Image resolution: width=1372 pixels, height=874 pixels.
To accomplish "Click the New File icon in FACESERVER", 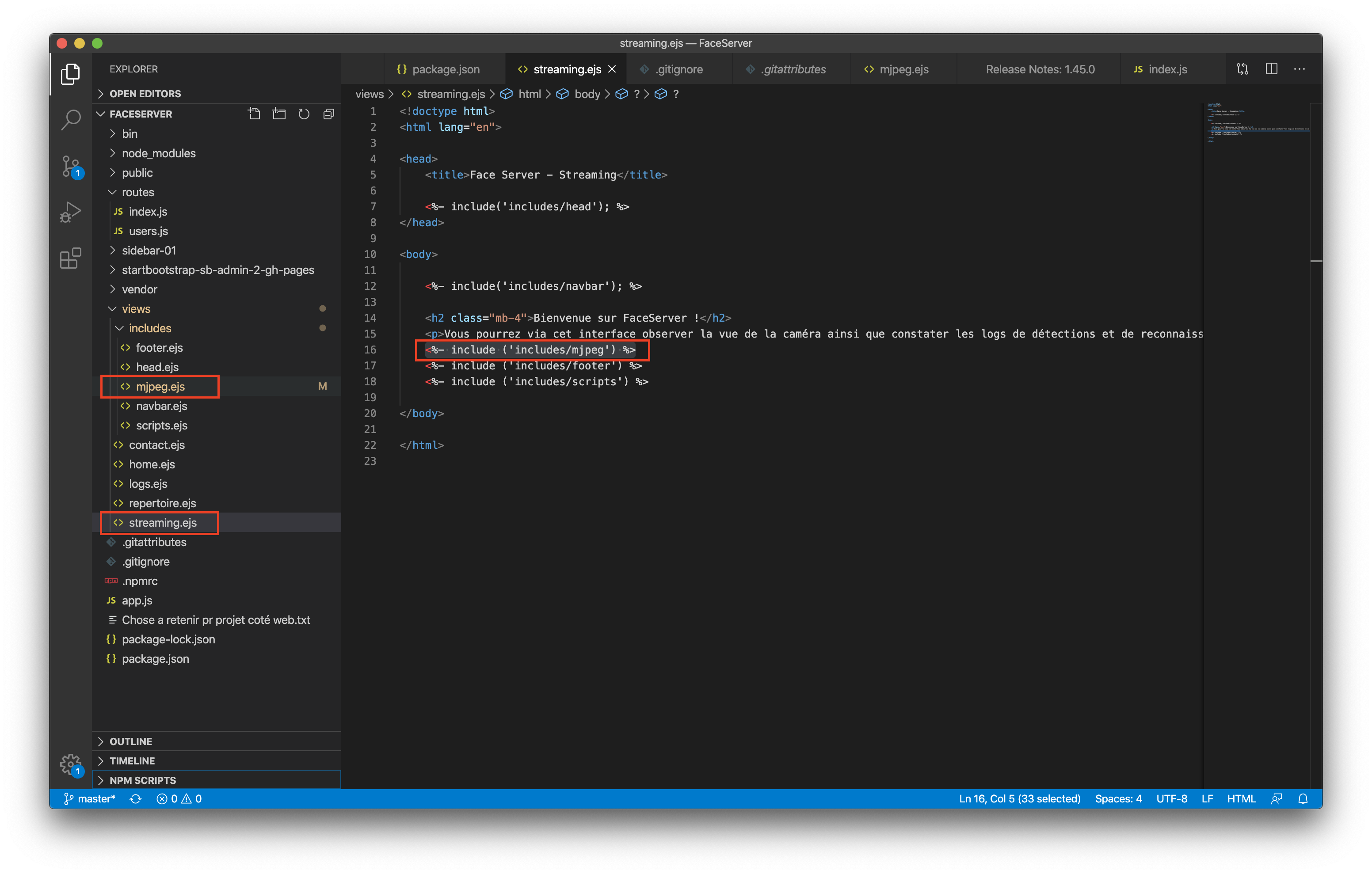I will tap(254, 114).
